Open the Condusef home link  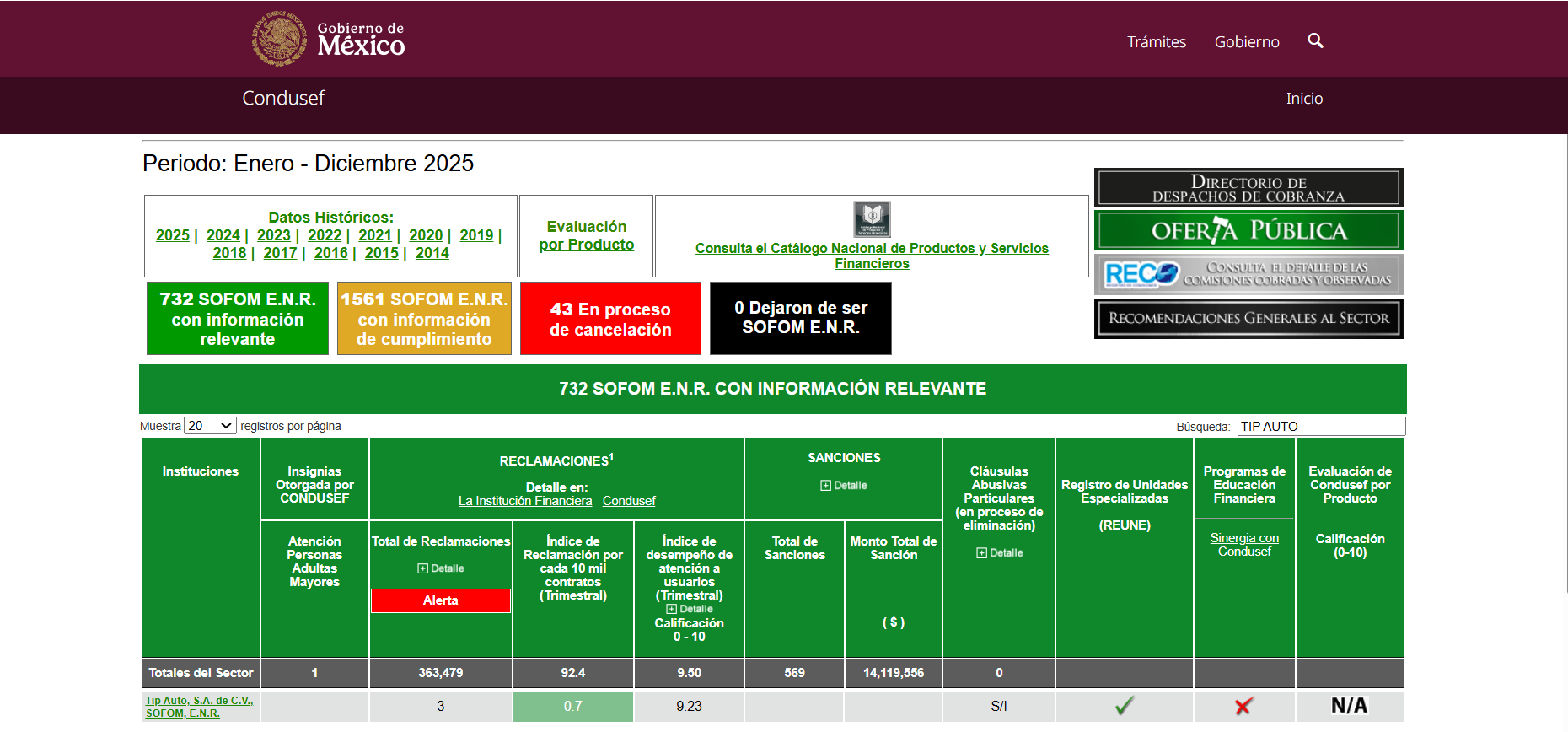click(x=283, y=98)
